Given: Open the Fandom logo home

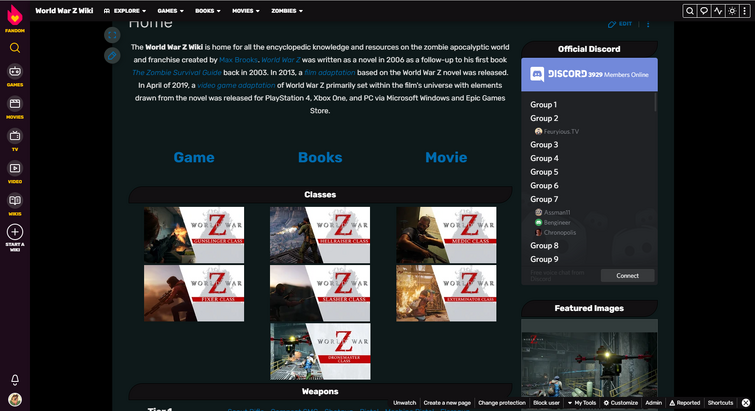Looking at the screenshot, I should (x=14, y=18).
